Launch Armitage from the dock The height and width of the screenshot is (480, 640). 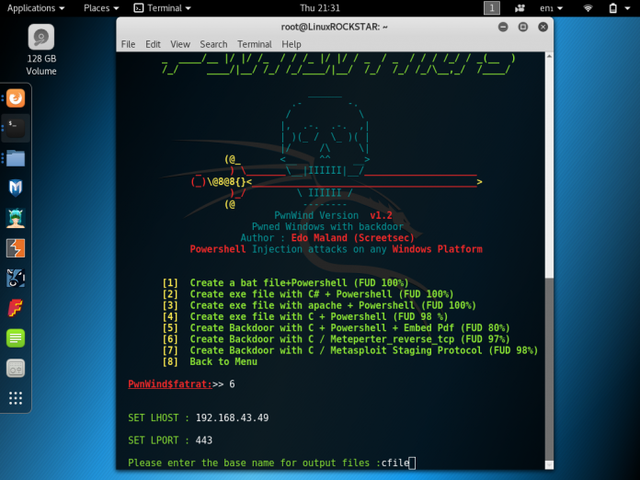coord(16,218)
